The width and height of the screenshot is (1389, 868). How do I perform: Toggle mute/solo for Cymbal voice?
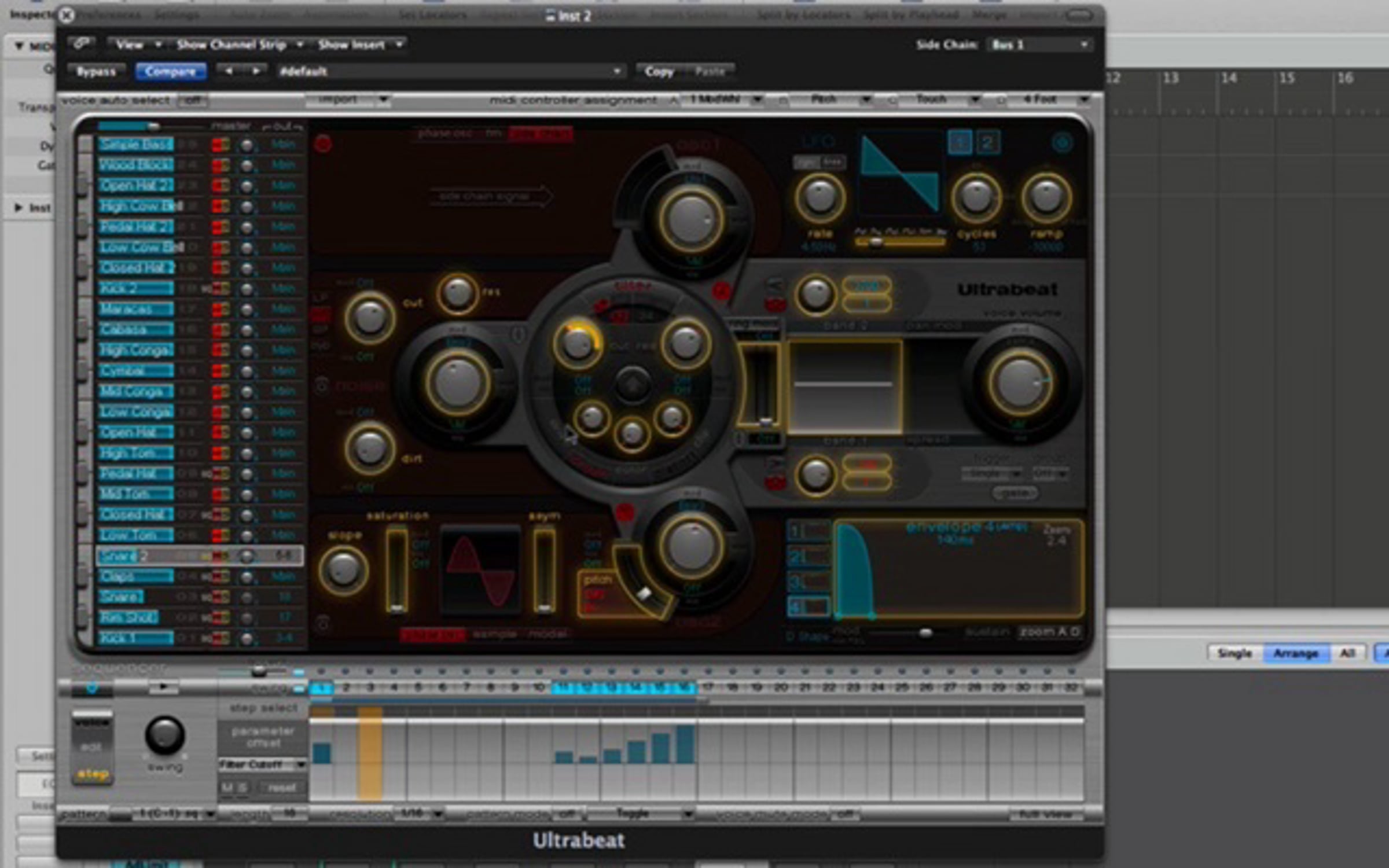(220, 370)
